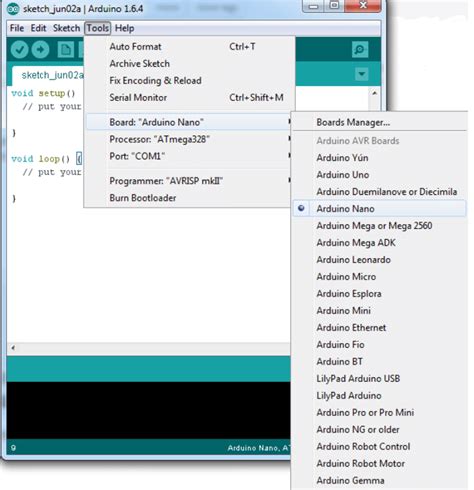474x490 pixels.
Task: Select Arduino Gemma board
Action: click(379, 481)
